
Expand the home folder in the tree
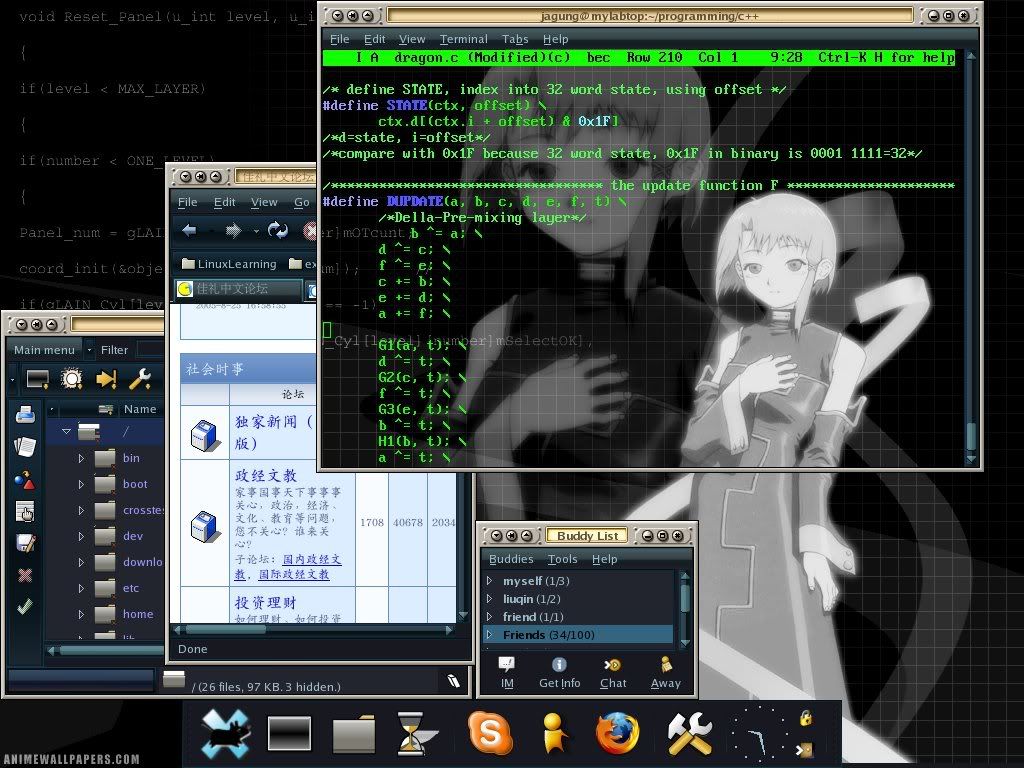81,615
